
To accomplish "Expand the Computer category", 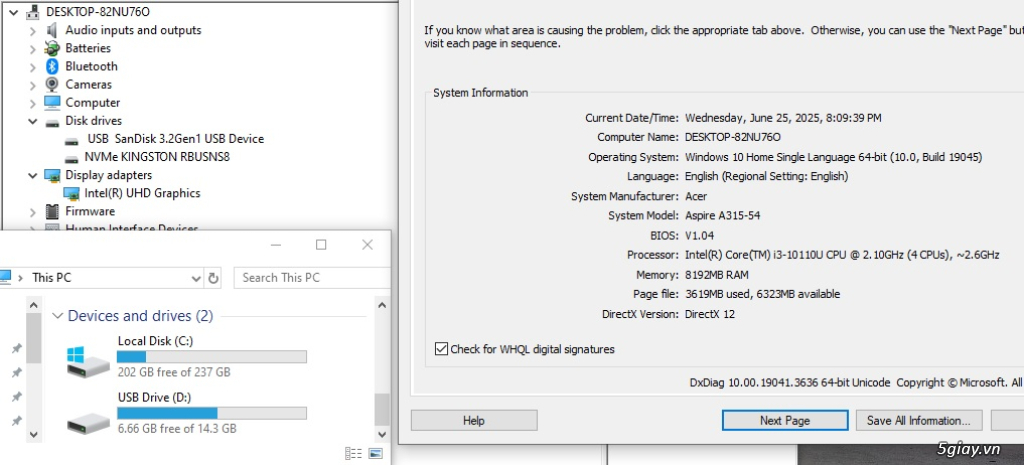I will [x=33, y=103].
